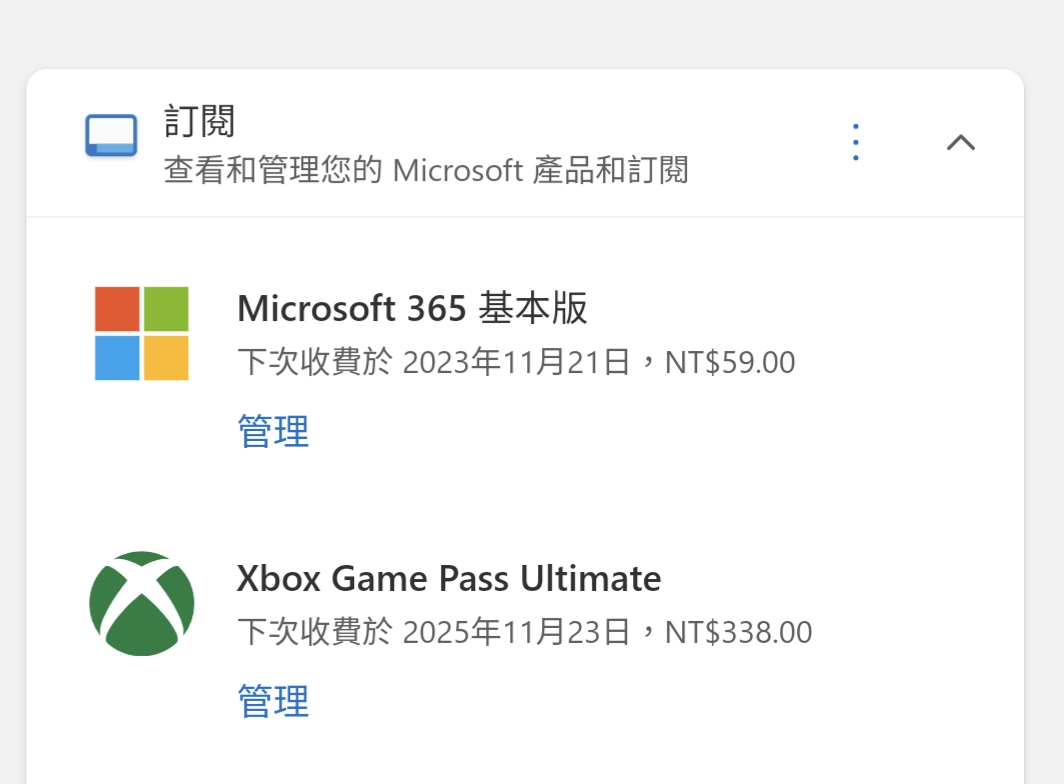
Task: Select the Xbox Game Pass Ultimate title
Action: pos(449,578)
